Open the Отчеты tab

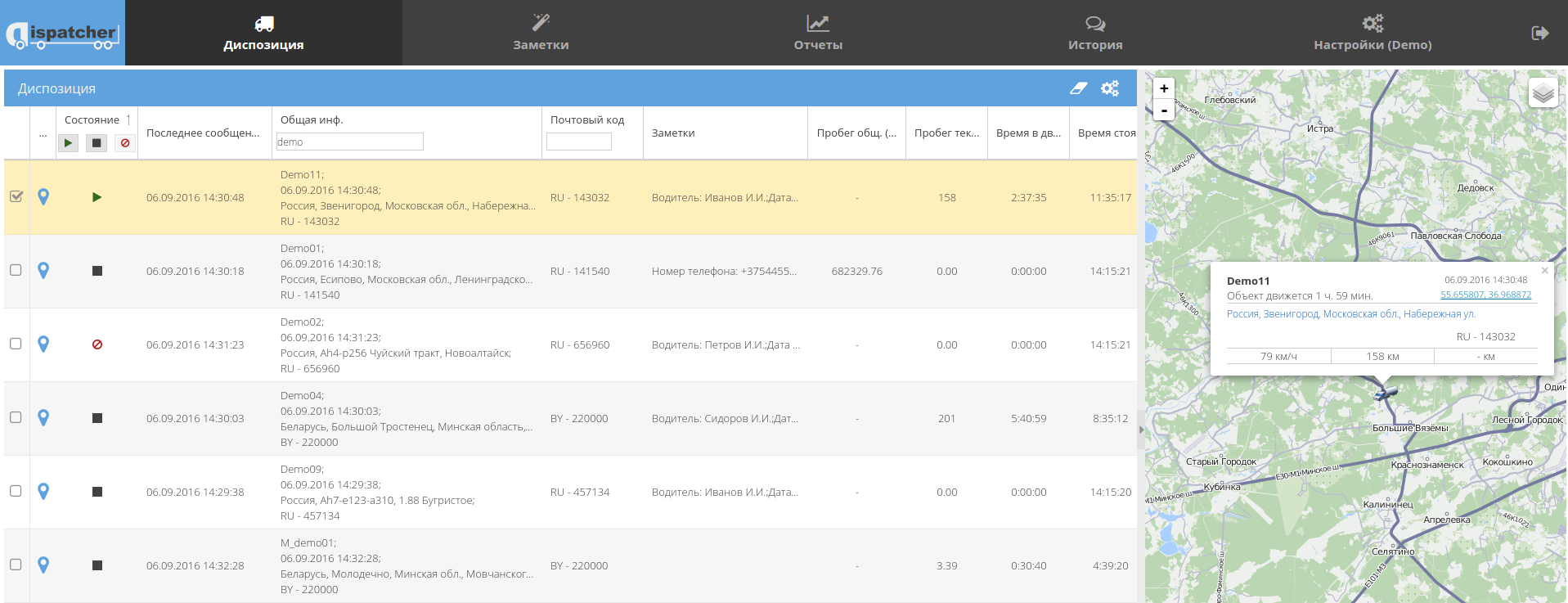point(818,33)
